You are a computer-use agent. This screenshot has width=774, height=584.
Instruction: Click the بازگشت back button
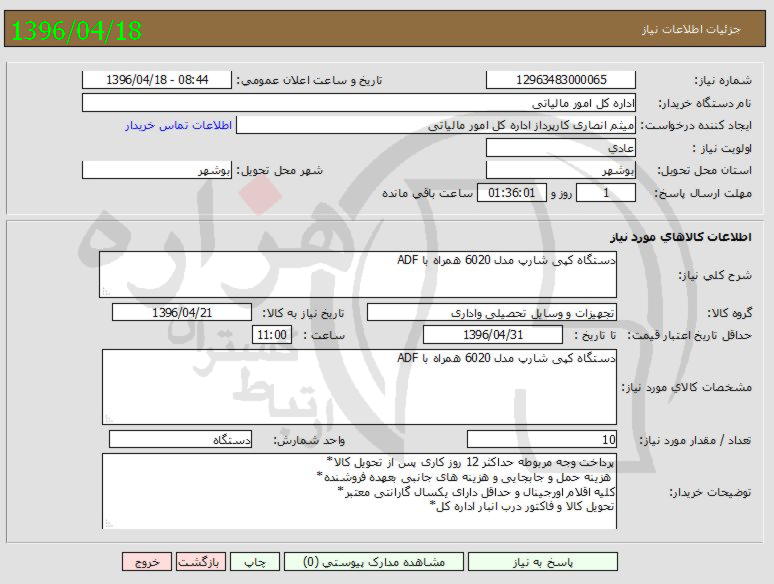(201, 562)
